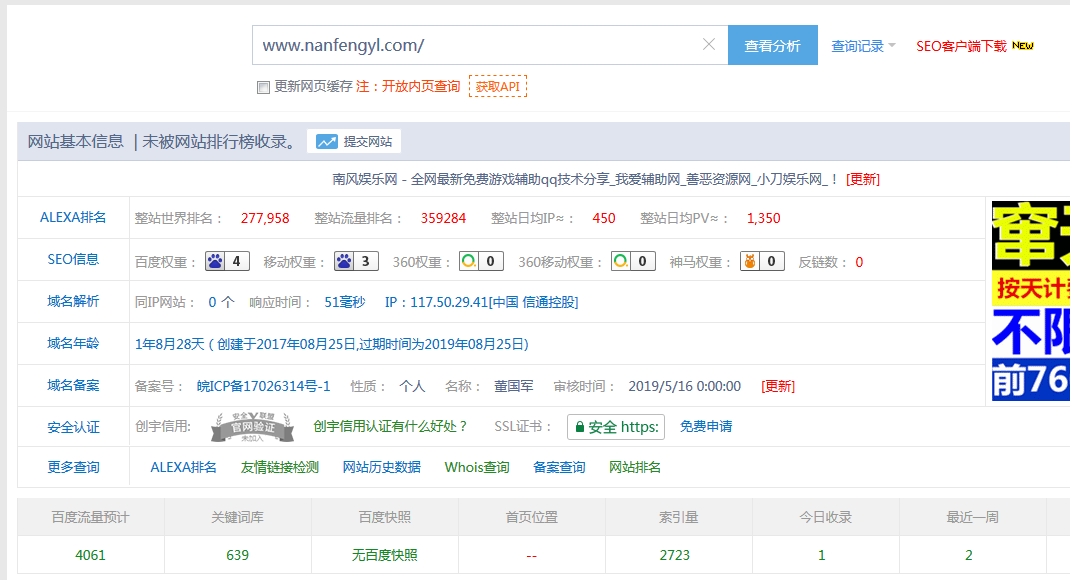Open the 网站排名 link
This screenshot has height=580, width=1070.
[635, 467]
